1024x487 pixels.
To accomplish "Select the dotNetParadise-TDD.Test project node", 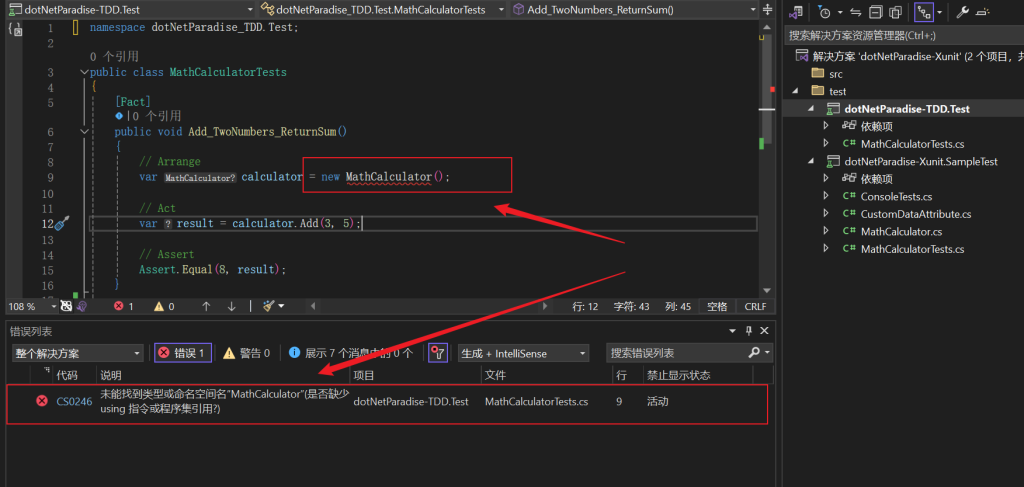I will (x=906, y=109).
